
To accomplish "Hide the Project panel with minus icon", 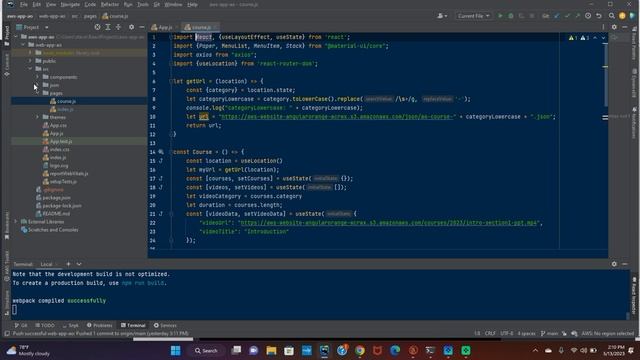I will pos(142,27).
